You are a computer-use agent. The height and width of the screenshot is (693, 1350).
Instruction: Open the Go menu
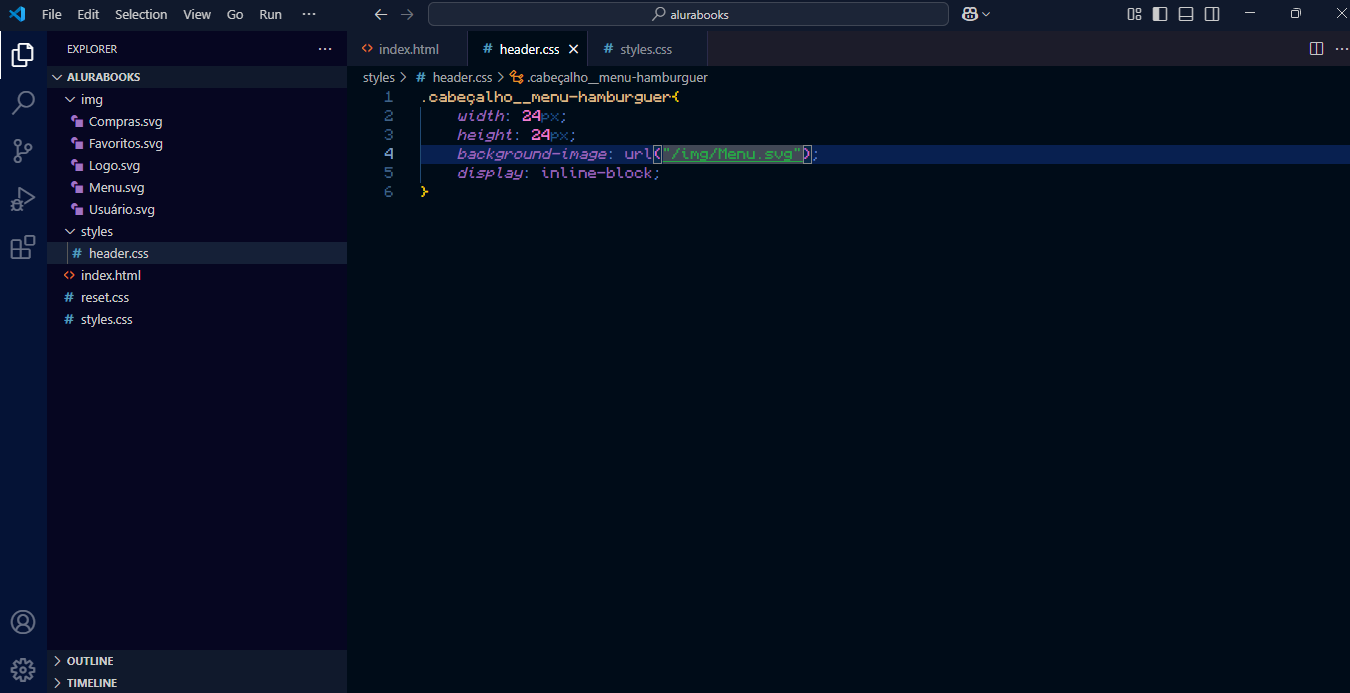point(235,14)
